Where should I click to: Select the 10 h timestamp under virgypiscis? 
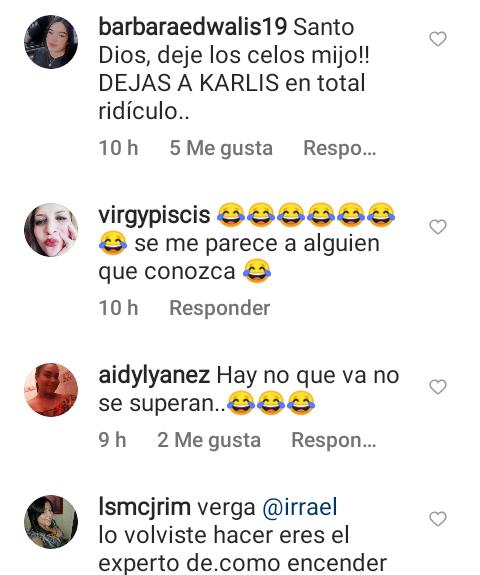click(118, 308)
